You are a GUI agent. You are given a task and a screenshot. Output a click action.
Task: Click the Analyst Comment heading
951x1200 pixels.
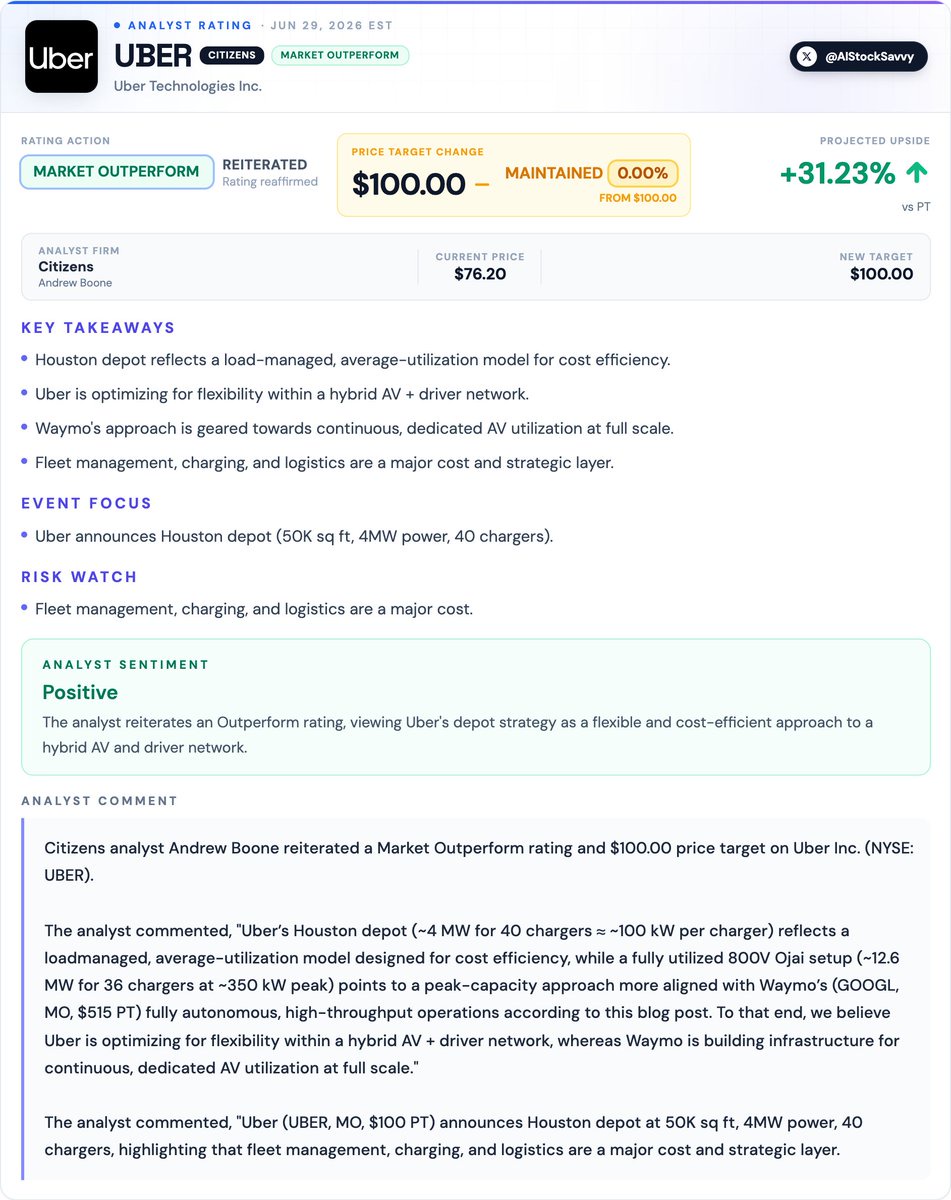[x=99, y=801]
